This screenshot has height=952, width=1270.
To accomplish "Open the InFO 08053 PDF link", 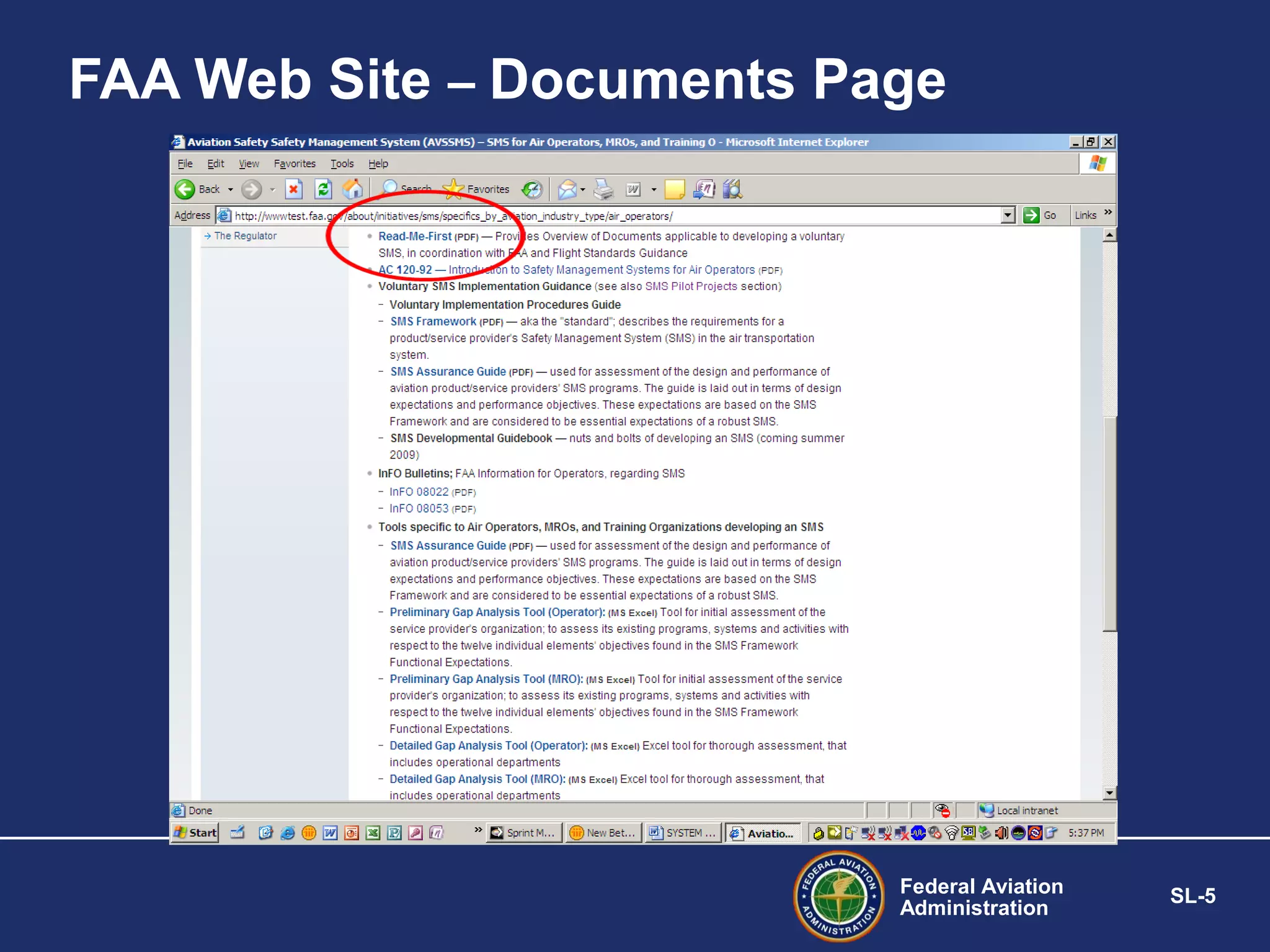I will click(419, 509).
